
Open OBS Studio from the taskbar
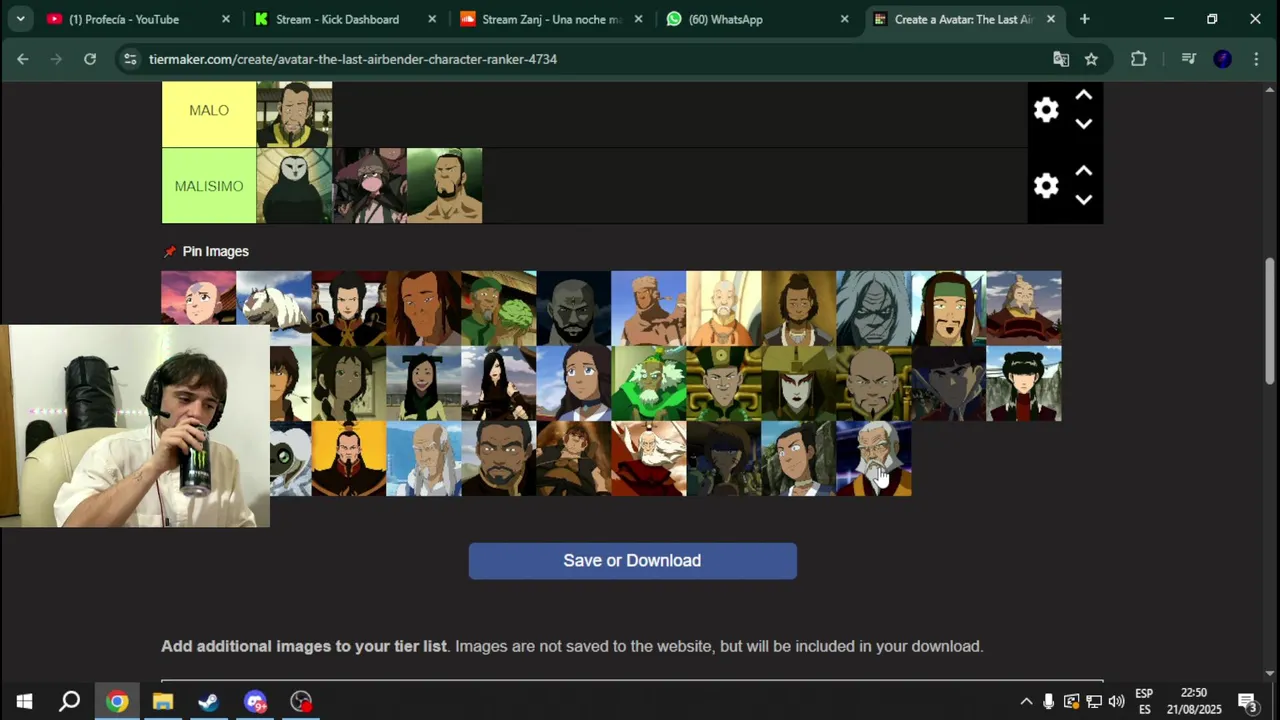click(x=301, y=701)
